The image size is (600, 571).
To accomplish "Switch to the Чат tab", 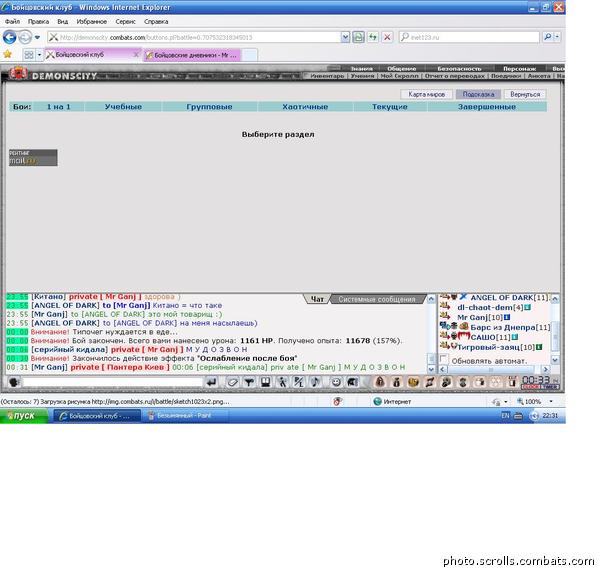I will tap(317, 299).
